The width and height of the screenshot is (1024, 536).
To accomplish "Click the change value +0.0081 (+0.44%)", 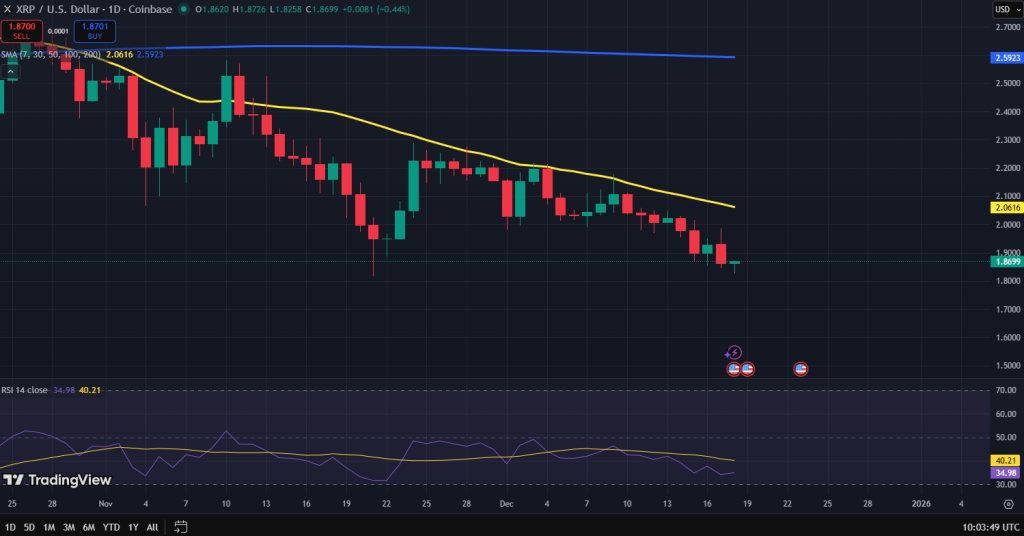I will point(376,9).
